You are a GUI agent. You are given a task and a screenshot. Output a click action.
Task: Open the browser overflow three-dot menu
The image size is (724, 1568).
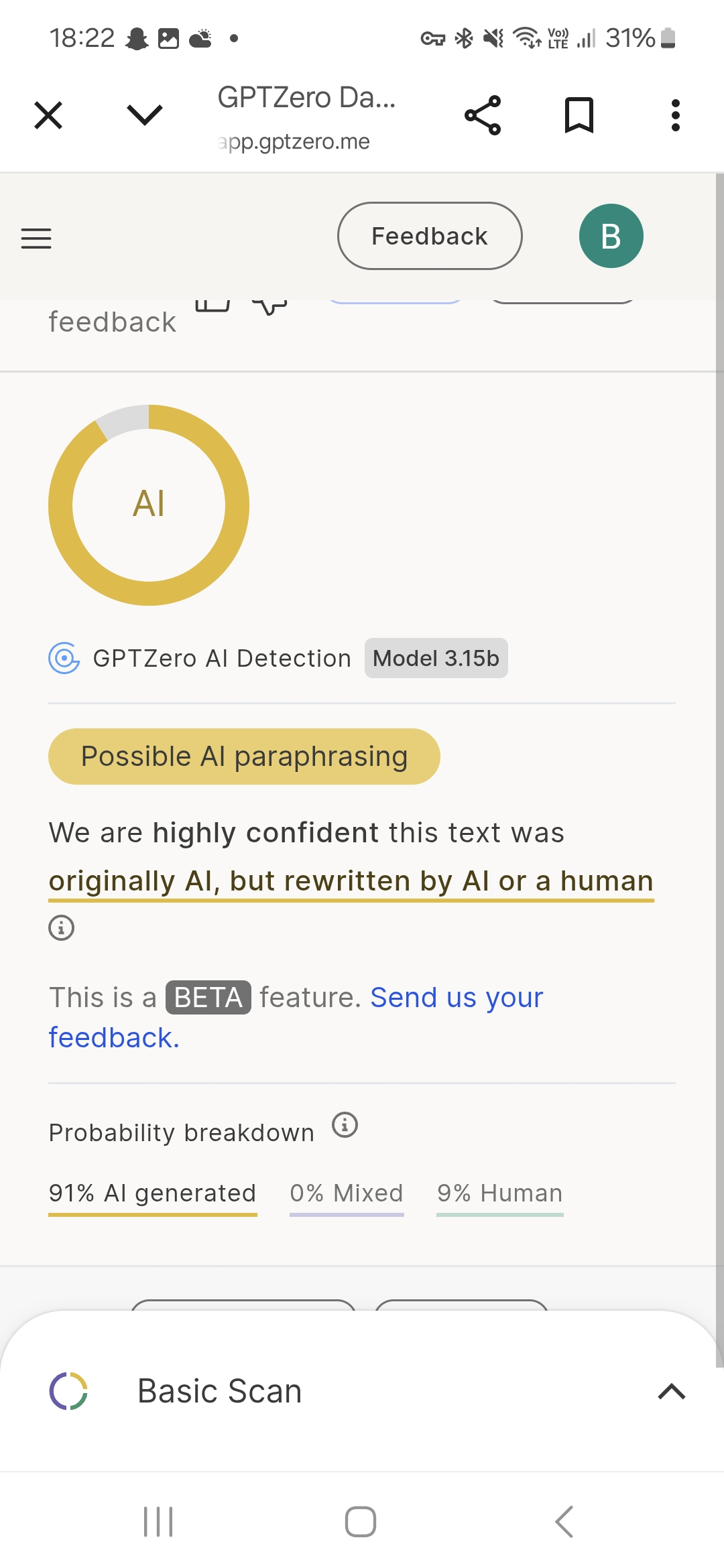(676, 115)
